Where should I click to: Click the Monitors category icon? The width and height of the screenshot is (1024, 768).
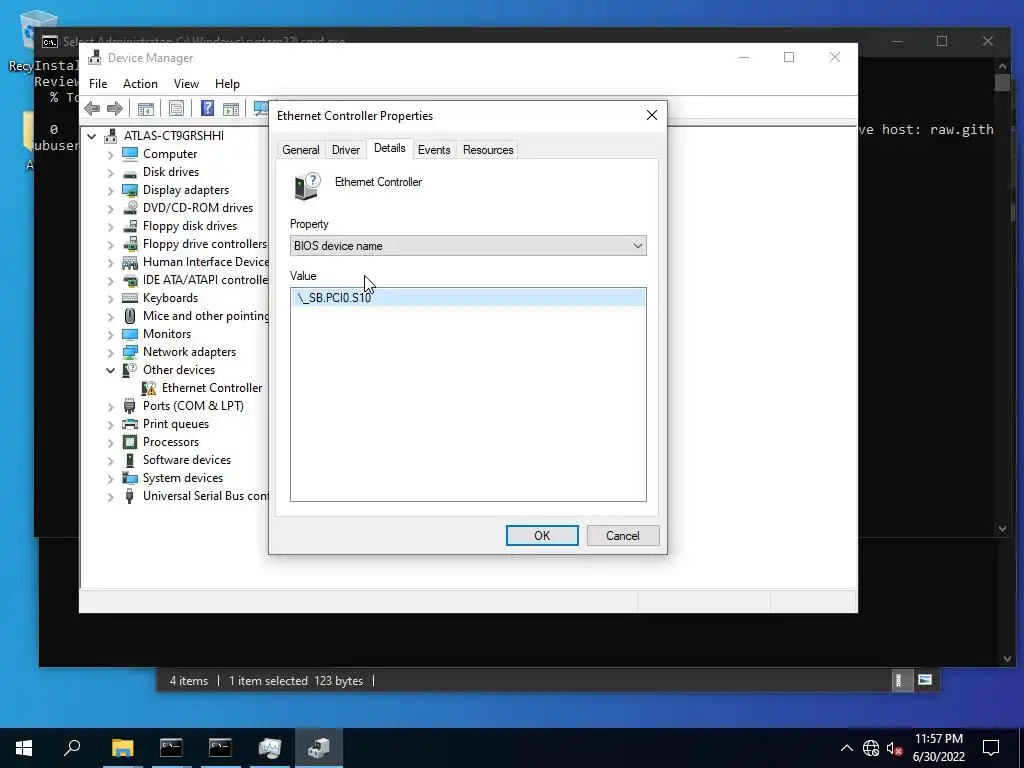130,334
